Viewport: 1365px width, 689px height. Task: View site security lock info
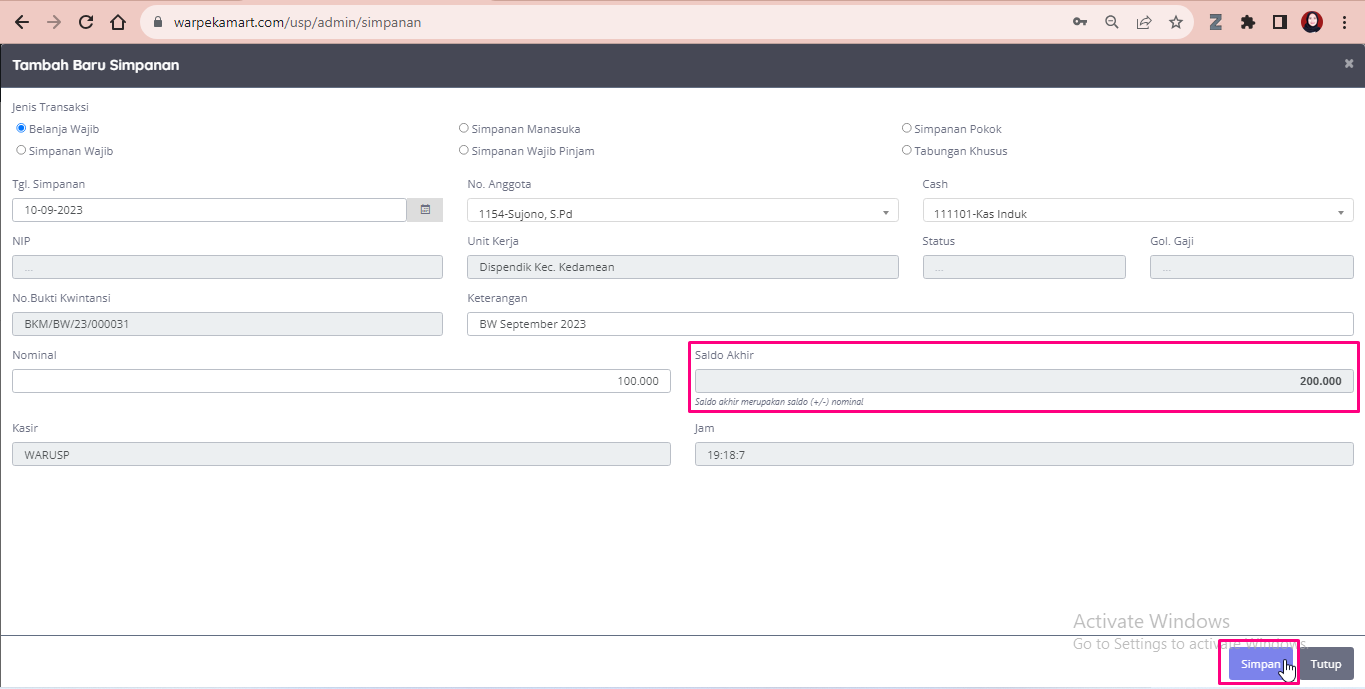tap(158, 22)
